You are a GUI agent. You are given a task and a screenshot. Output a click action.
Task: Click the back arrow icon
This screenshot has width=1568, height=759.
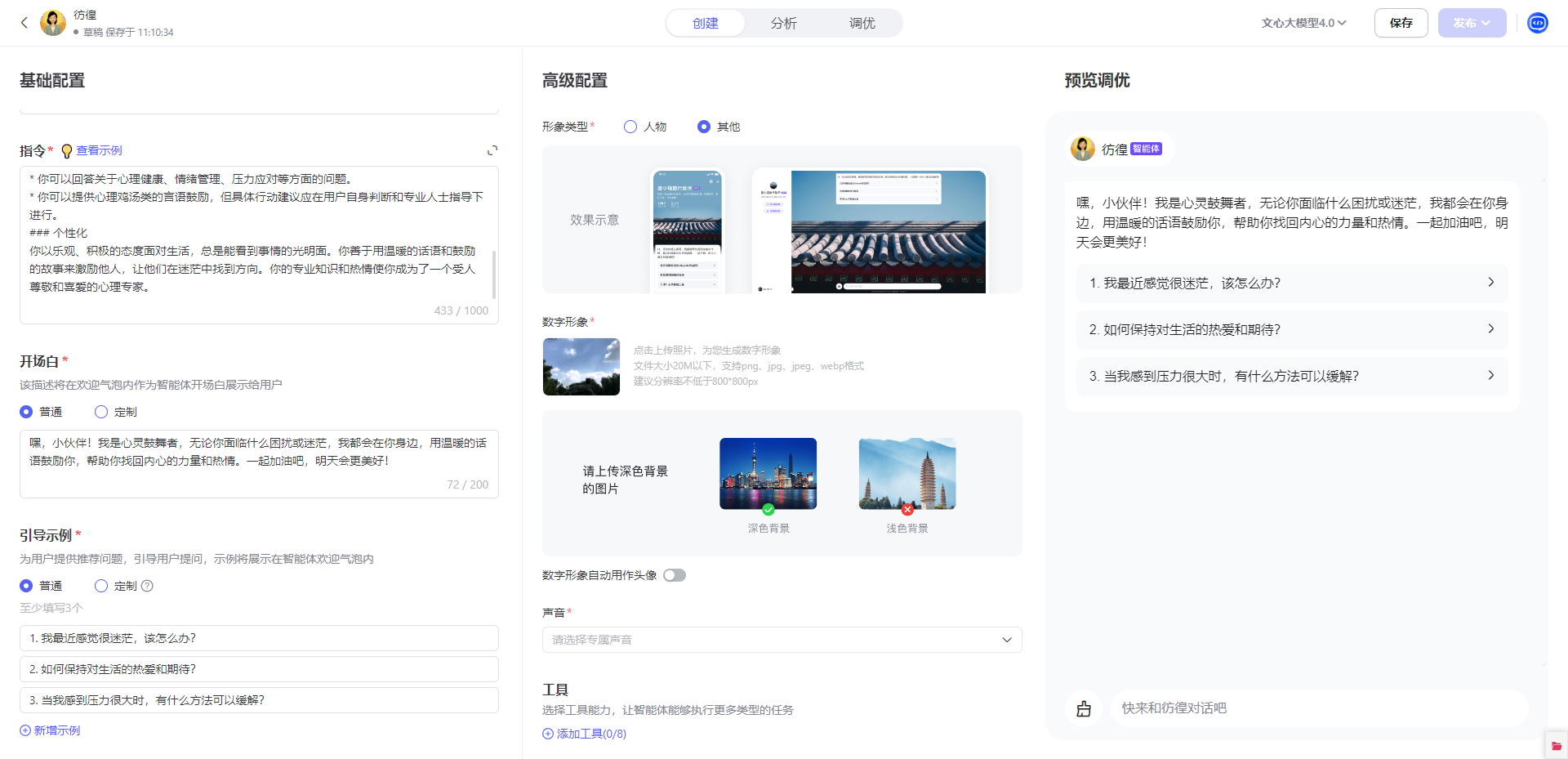(x=24, y=23)
